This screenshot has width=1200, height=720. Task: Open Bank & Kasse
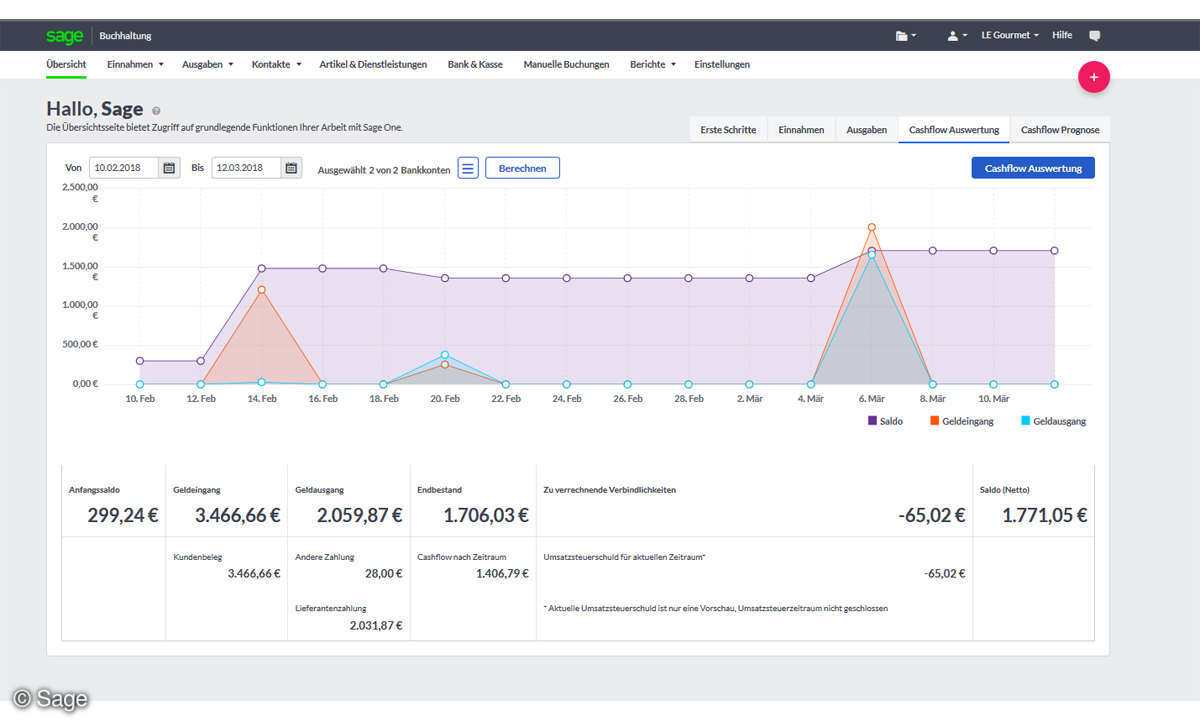[x=475, y=64]
